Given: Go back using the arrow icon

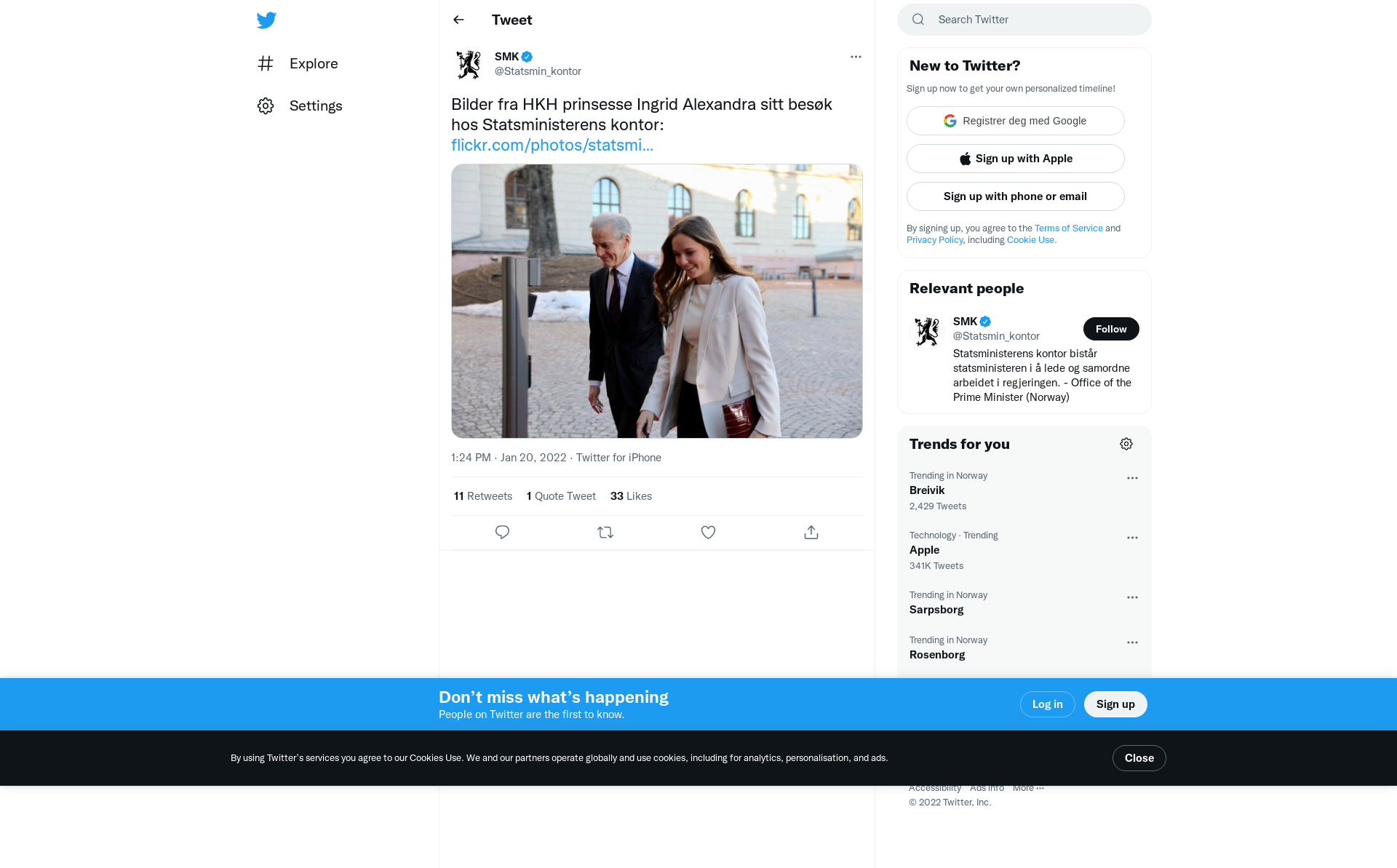Looking at the screenshot, I should 458,20.
